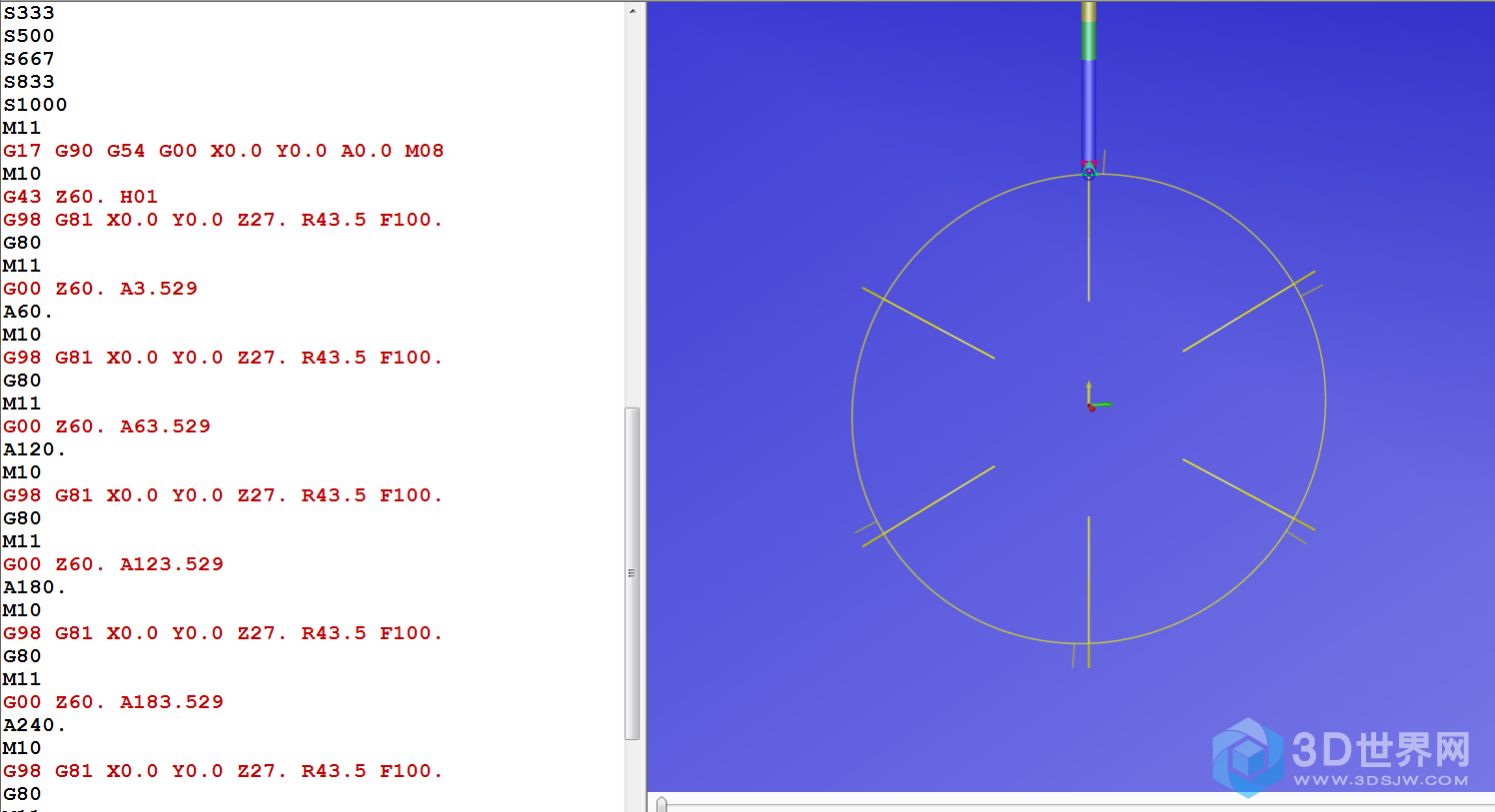
Task: Click the A180. code line
Action: [34, 587]
